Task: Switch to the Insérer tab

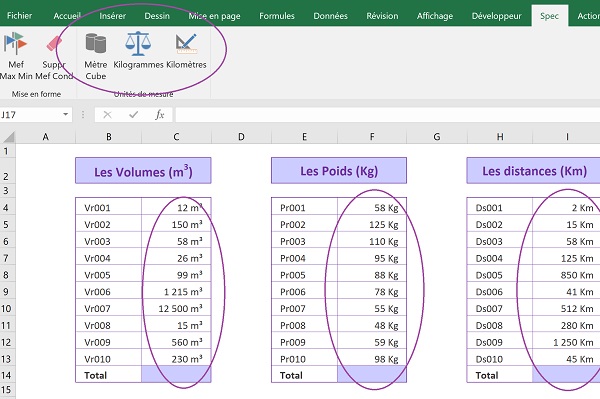Action: click(112, 16)
